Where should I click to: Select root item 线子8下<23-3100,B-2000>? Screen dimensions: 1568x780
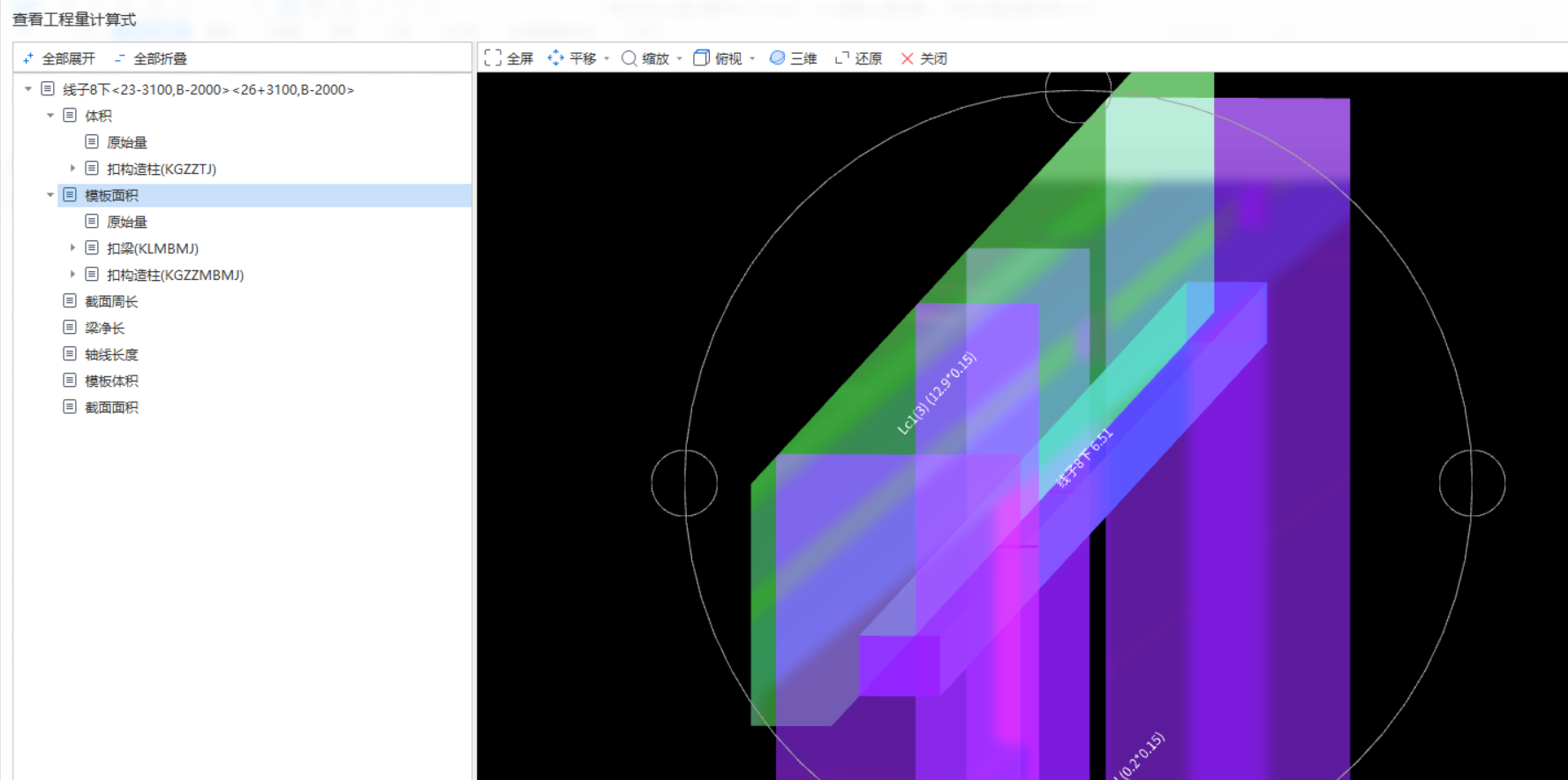[208, 89]
